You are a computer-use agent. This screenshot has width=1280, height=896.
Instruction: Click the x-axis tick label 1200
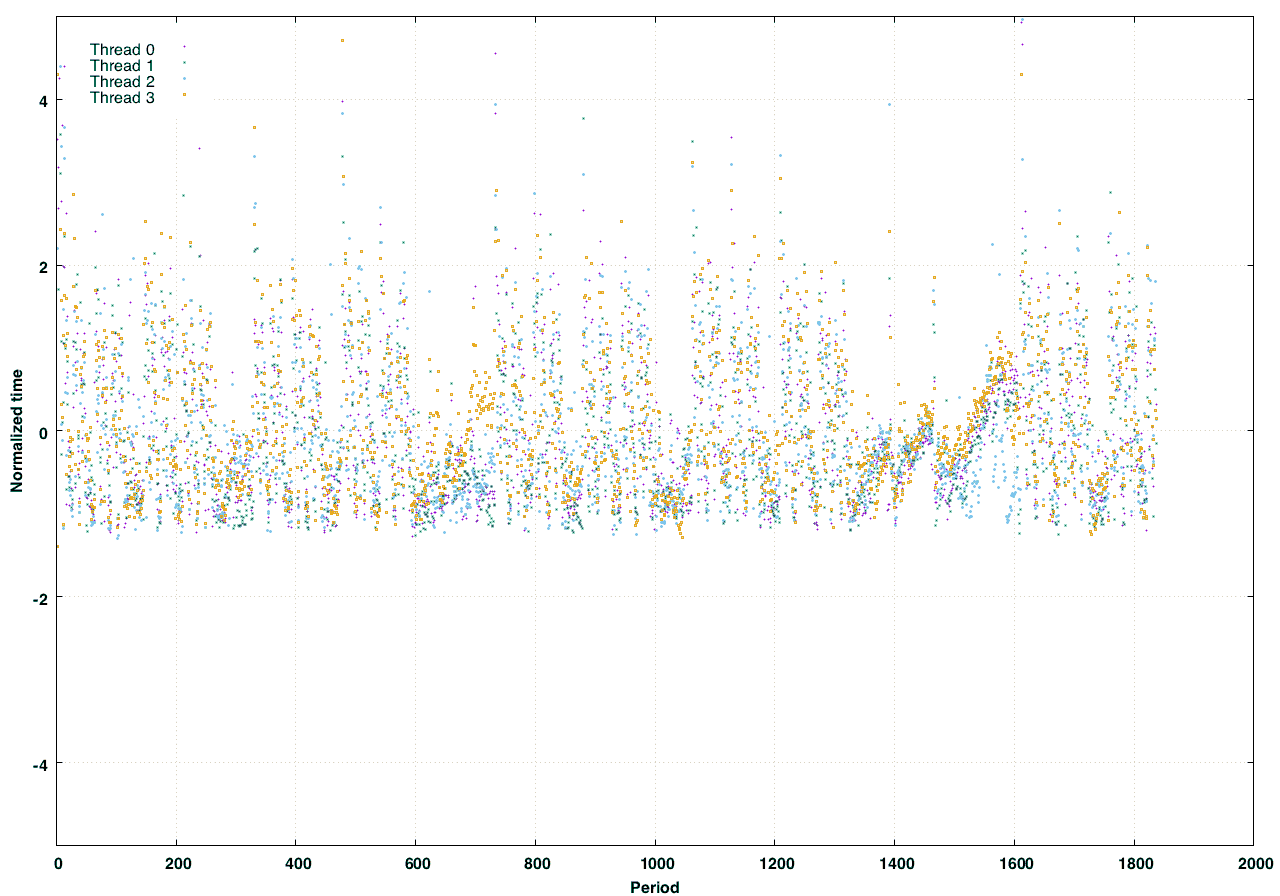[x=775, y=863]
